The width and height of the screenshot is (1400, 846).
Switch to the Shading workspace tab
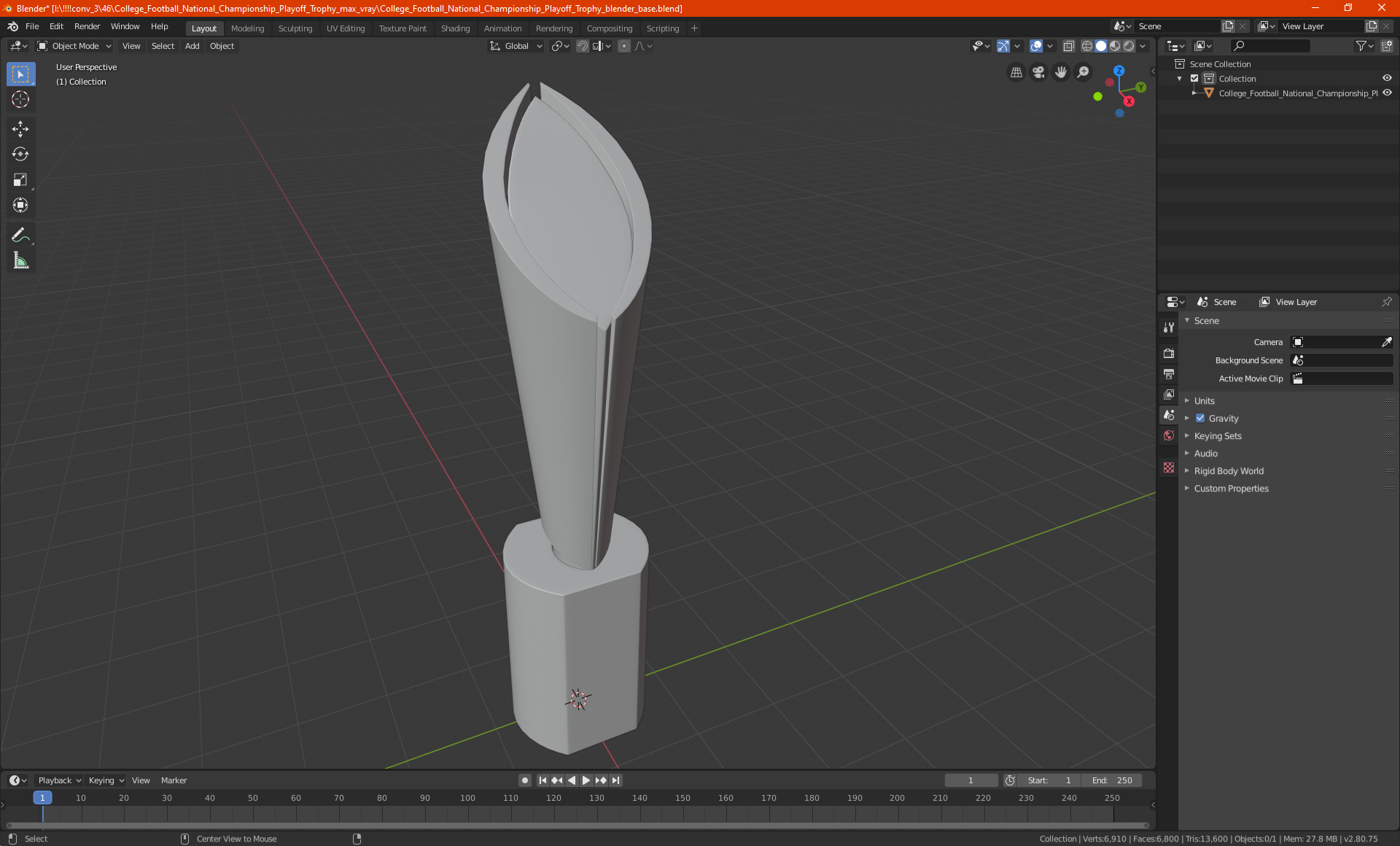tap(455, 28)
